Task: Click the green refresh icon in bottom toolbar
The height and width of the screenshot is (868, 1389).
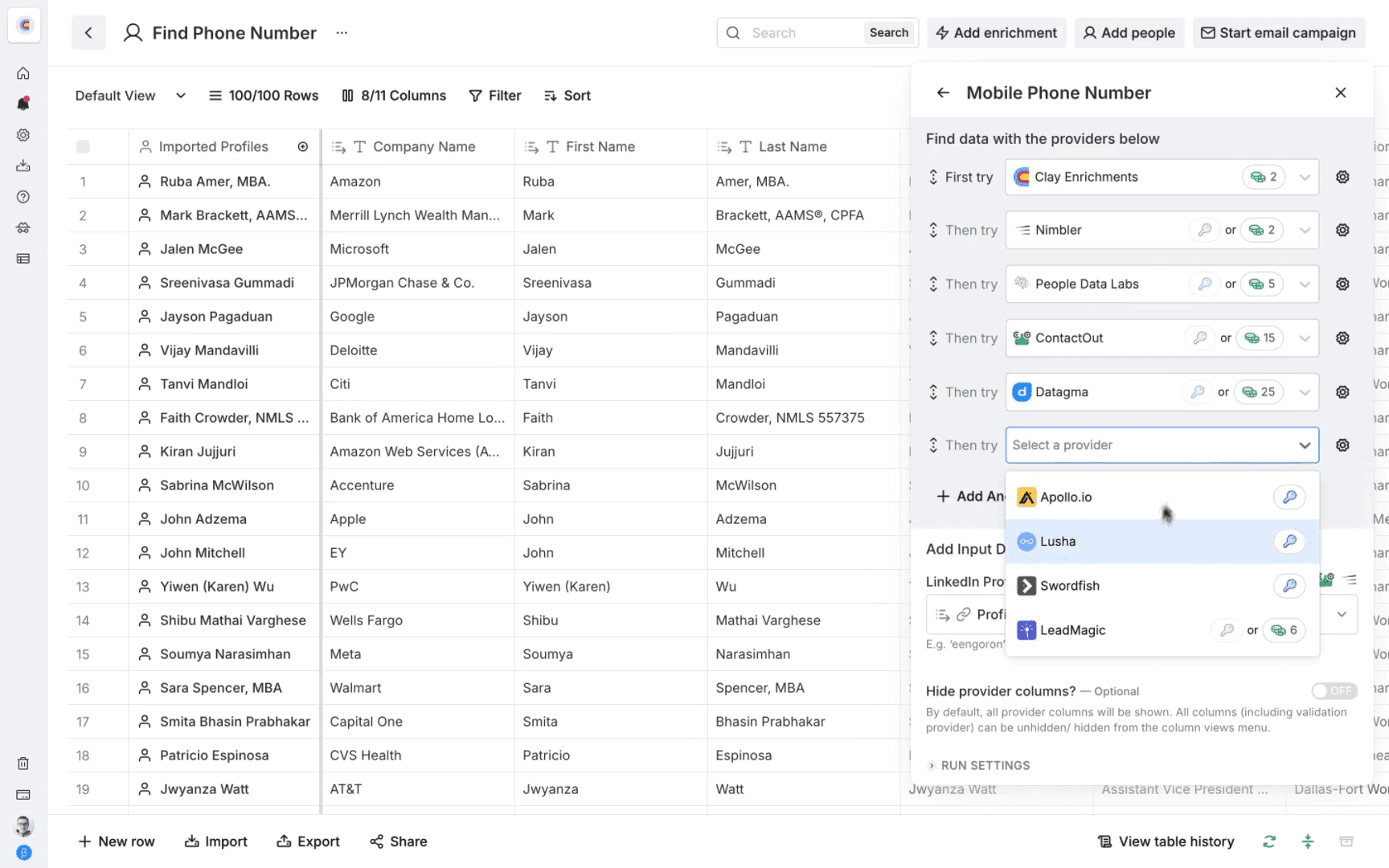Action: pos(1269,841)
